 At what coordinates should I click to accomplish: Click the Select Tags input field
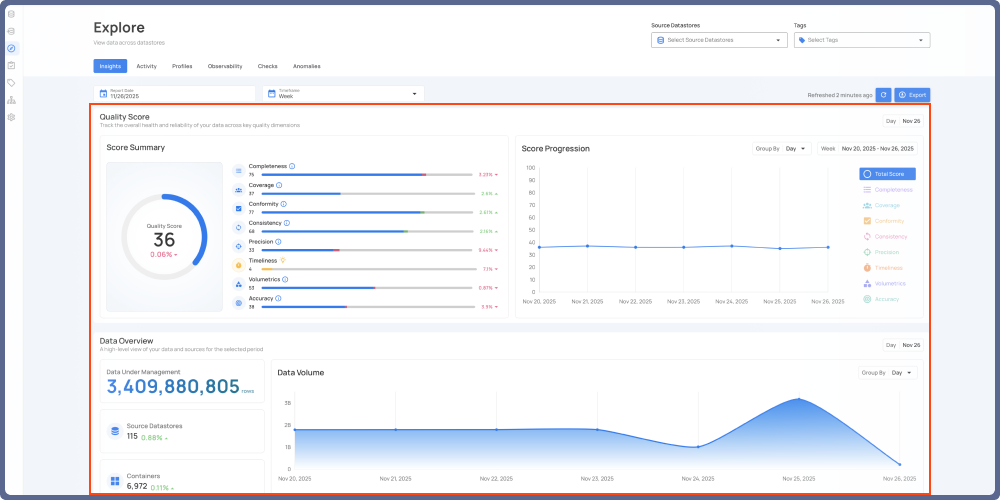click(x=861, y=40)
